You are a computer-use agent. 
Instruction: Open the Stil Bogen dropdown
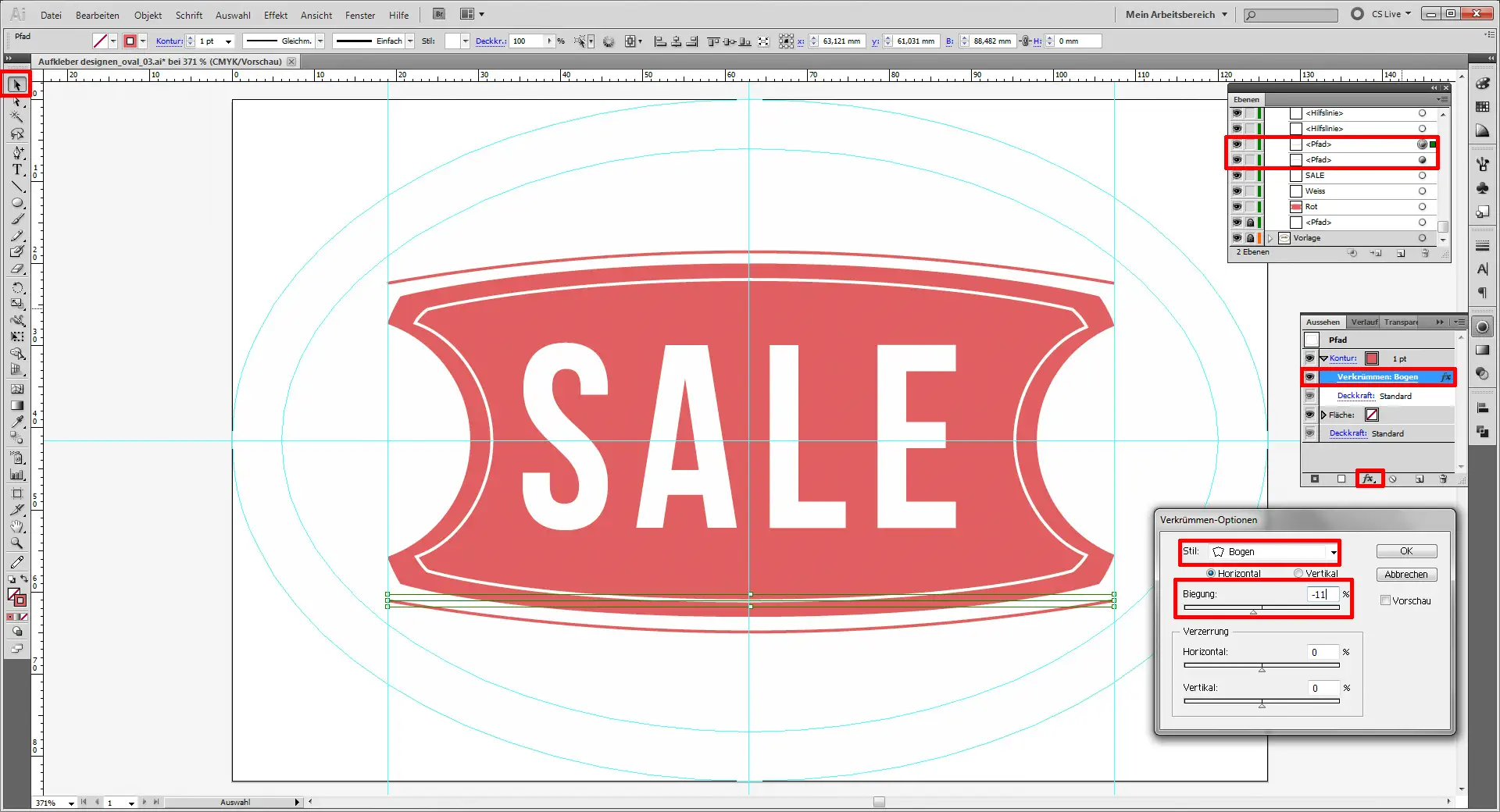pos(1273,552)
